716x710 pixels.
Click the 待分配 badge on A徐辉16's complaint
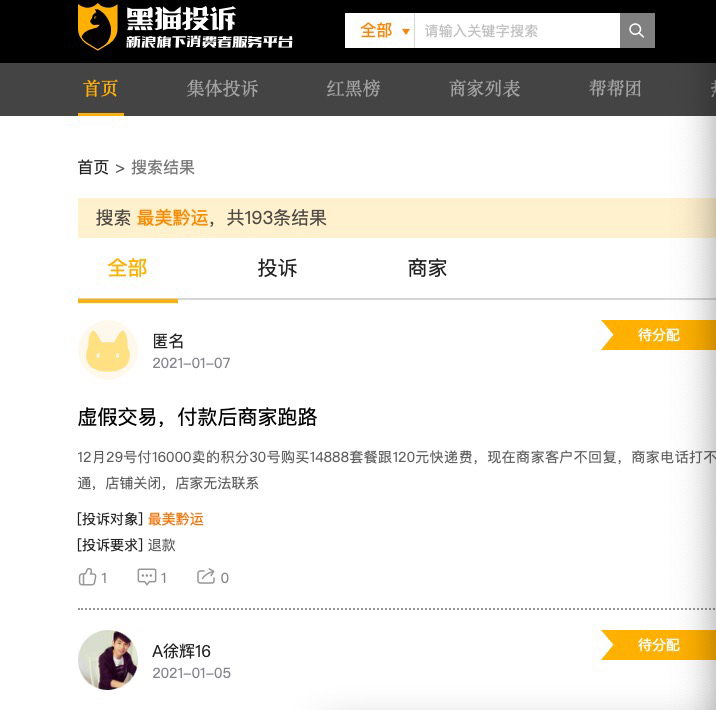tap(658, 645)
